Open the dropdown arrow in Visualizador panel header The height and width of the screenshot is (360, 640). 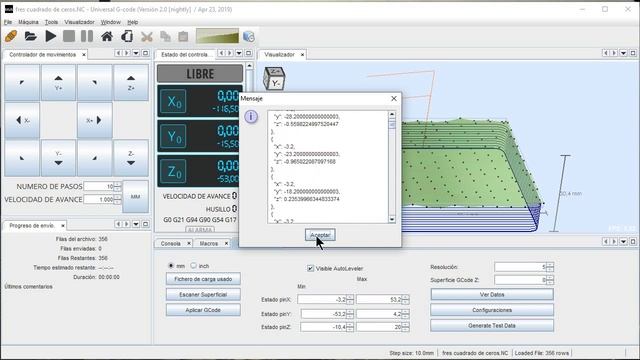coord(624,53)
